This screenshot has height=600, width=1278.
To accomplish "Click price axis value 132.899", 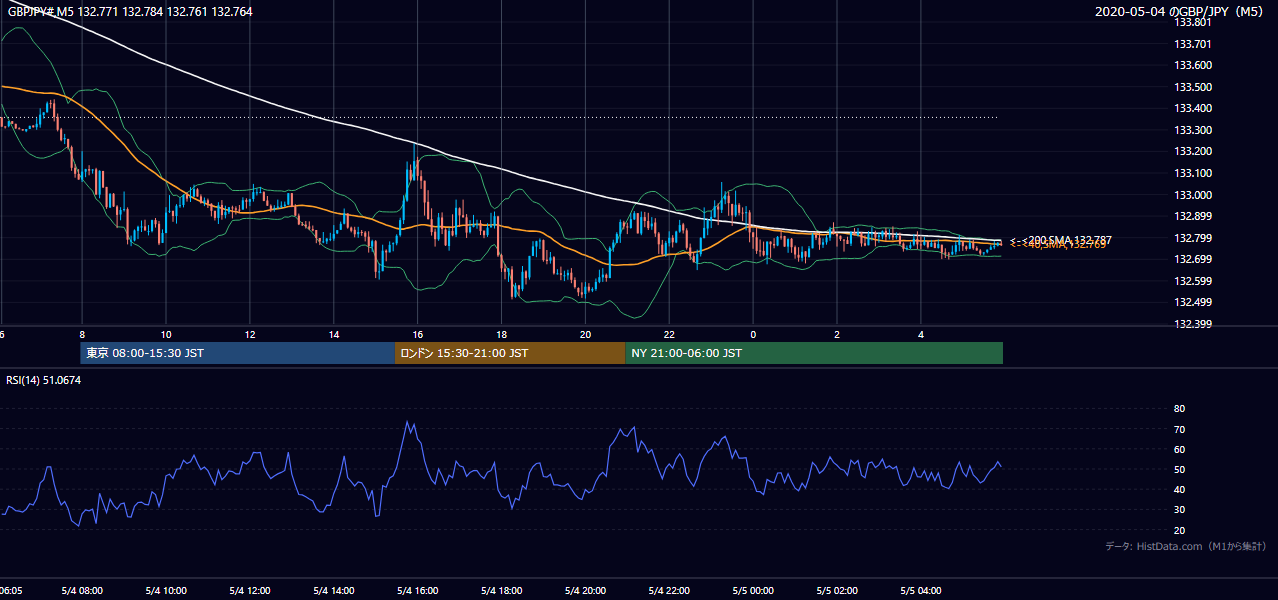I will [x=1192, y=216].
